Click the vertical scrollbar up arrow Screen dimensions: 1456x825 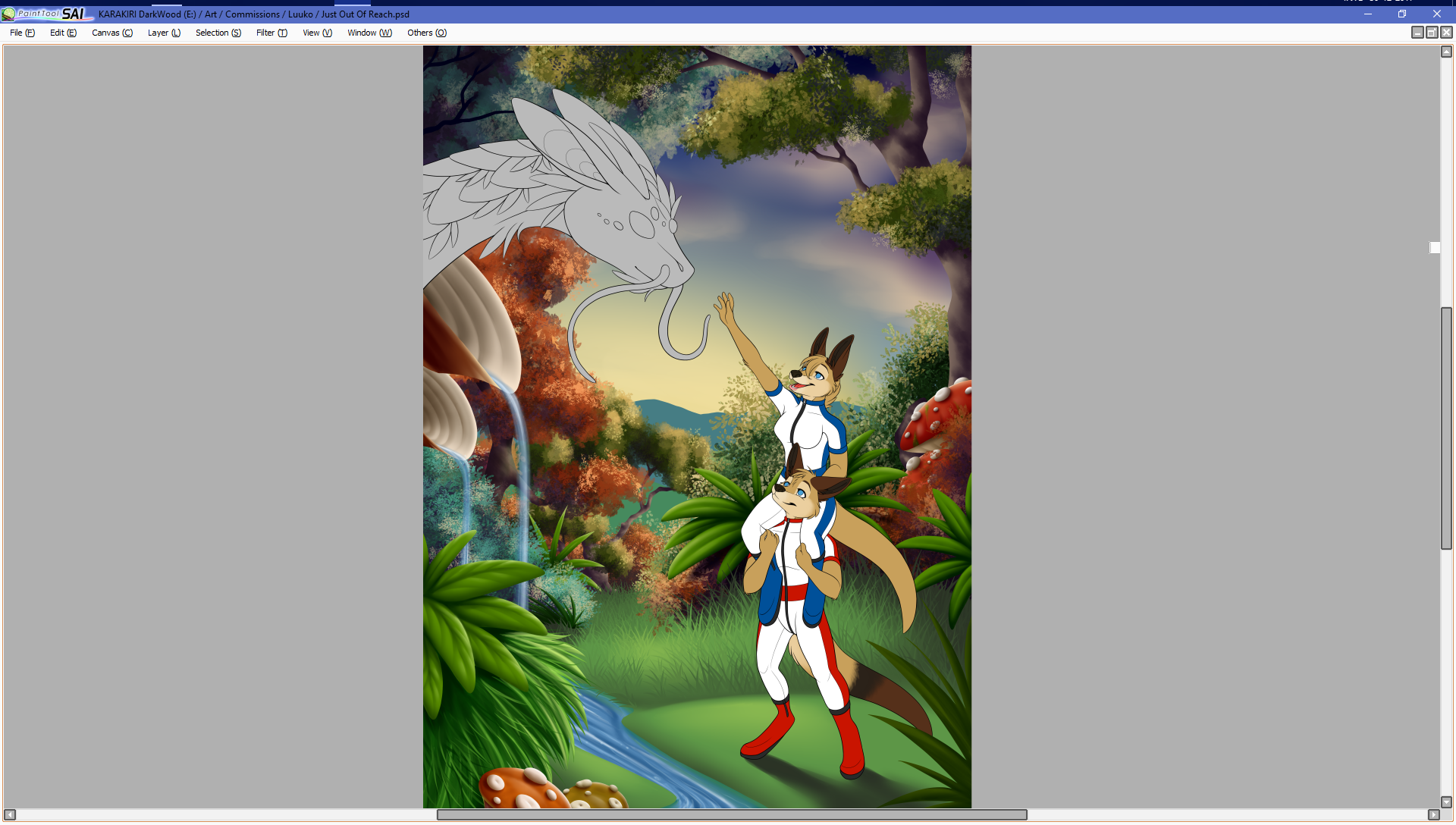(x=1446, y=52)
